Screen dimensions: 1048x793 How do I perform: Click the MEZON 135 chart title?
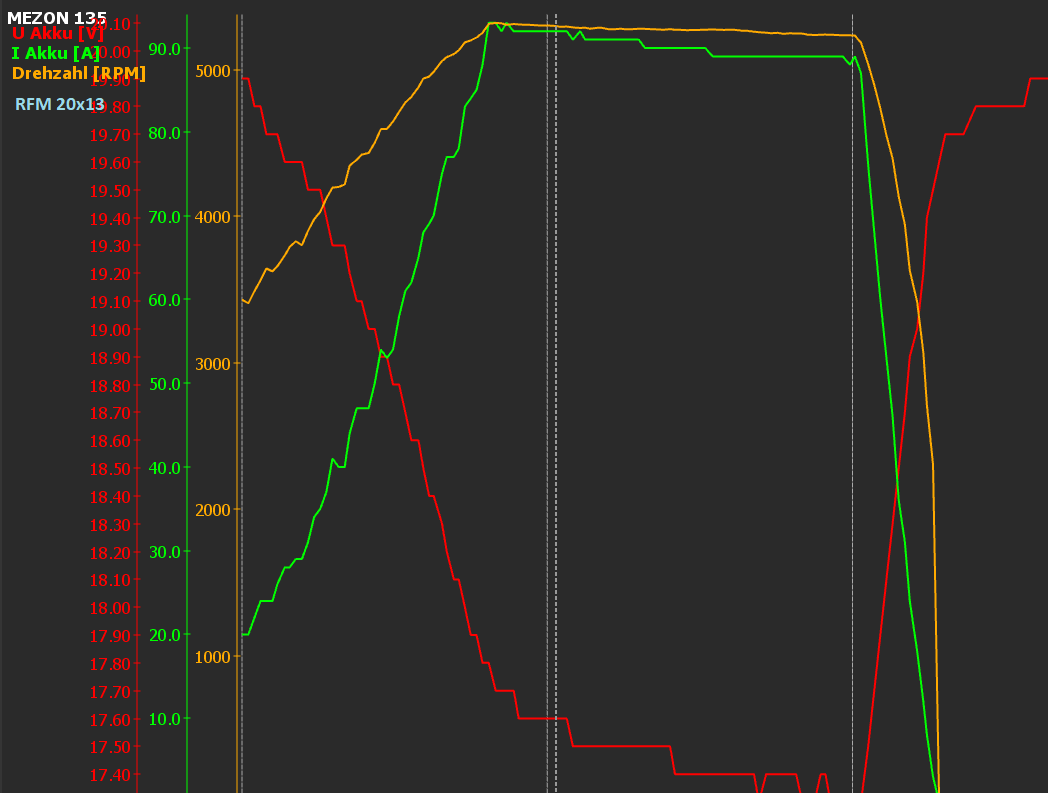click(56, 18)
